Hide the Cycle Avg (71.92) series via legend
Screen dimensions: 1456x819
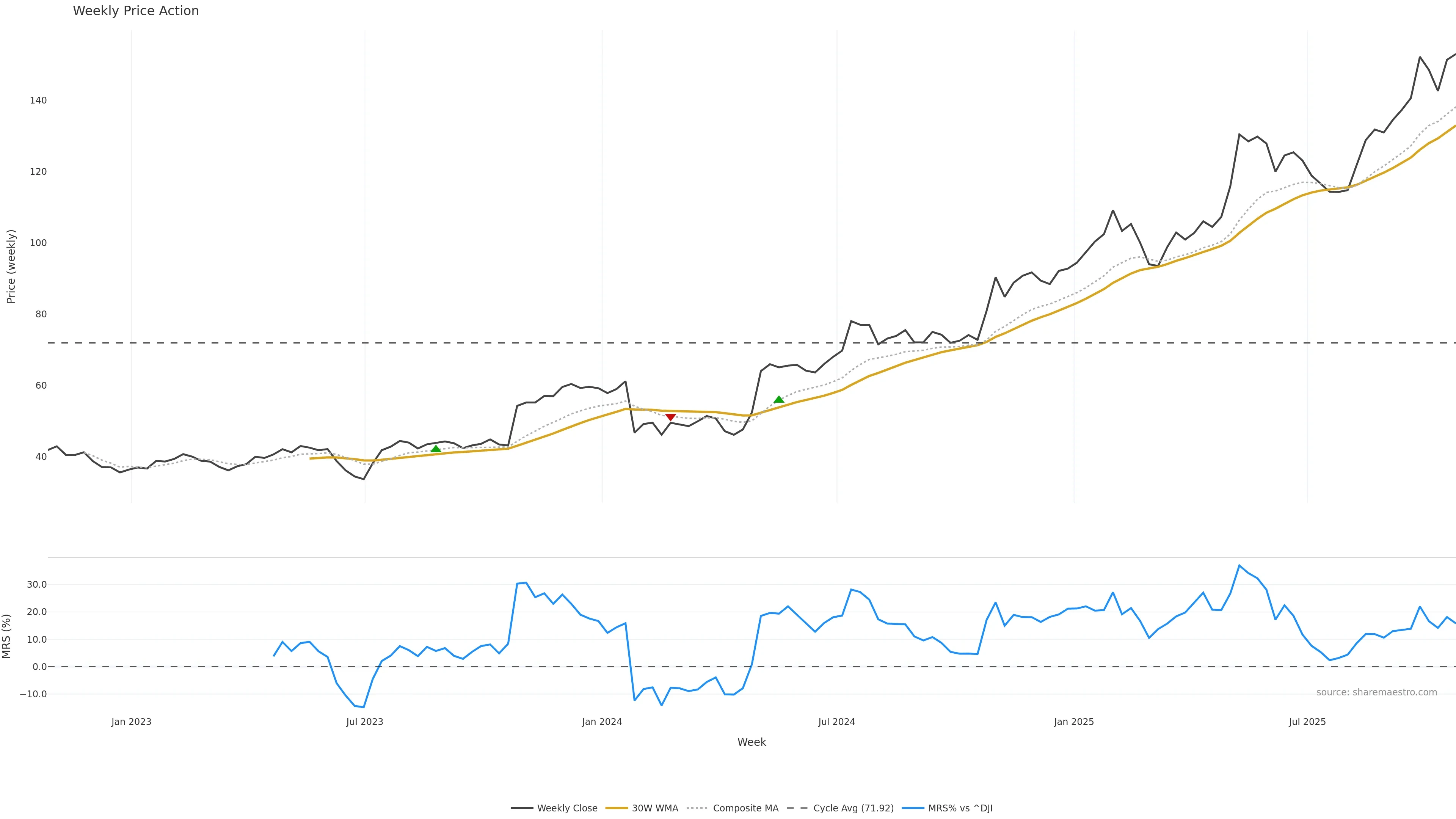click(853, 808)
